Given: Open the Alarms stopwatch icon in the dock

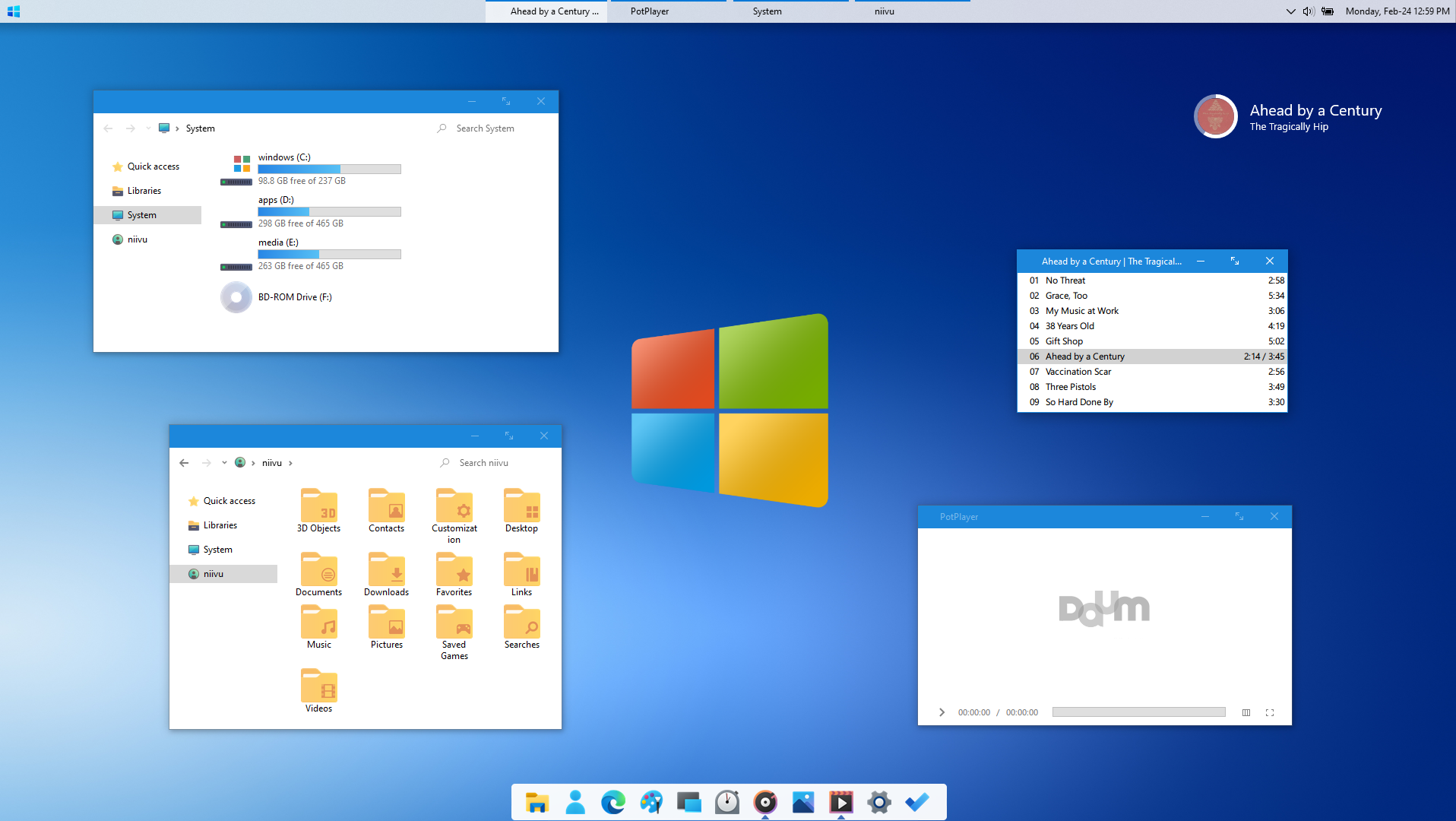Looking at the screenshot, I should pos(727,802).
